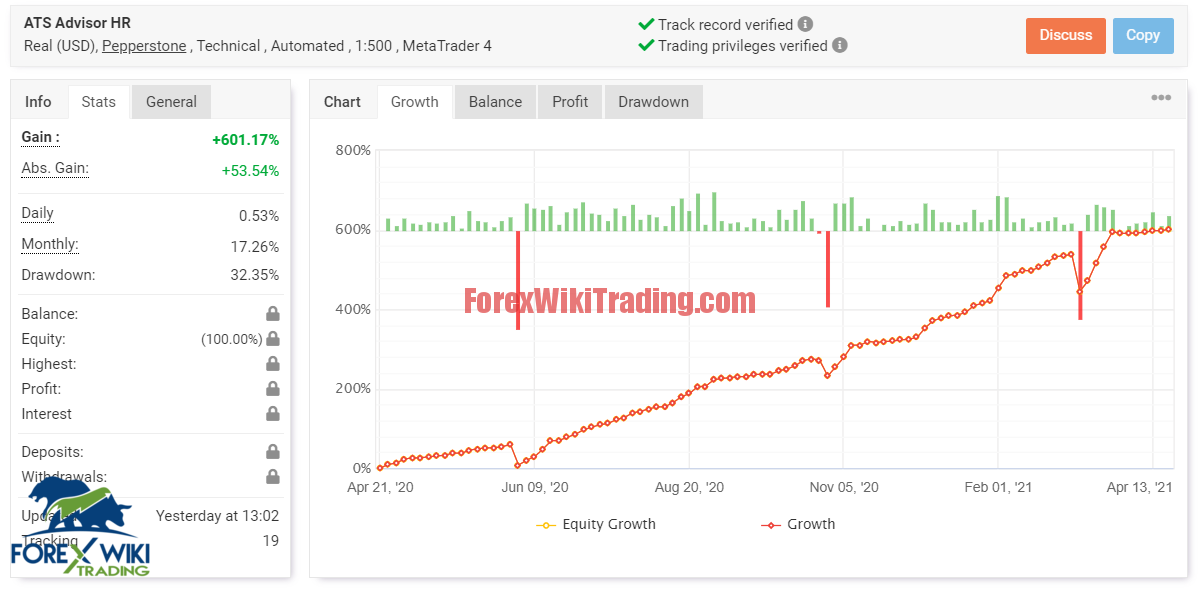Open the ellipsis options menu on chart panel
This screenshot has height=589, width=1201.
click(x=1160, y=96)
